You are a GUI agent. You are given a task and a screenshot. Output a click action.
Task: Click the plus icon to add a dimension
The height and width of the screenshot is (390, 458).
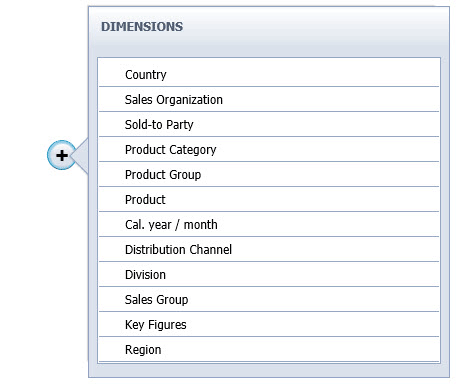tap(62, 155)
